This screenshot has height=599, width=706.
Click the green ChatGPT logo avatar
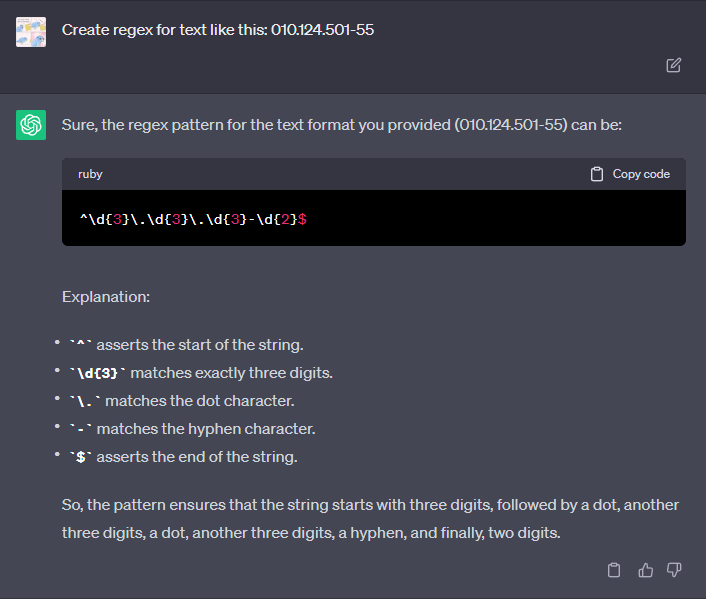31,125
